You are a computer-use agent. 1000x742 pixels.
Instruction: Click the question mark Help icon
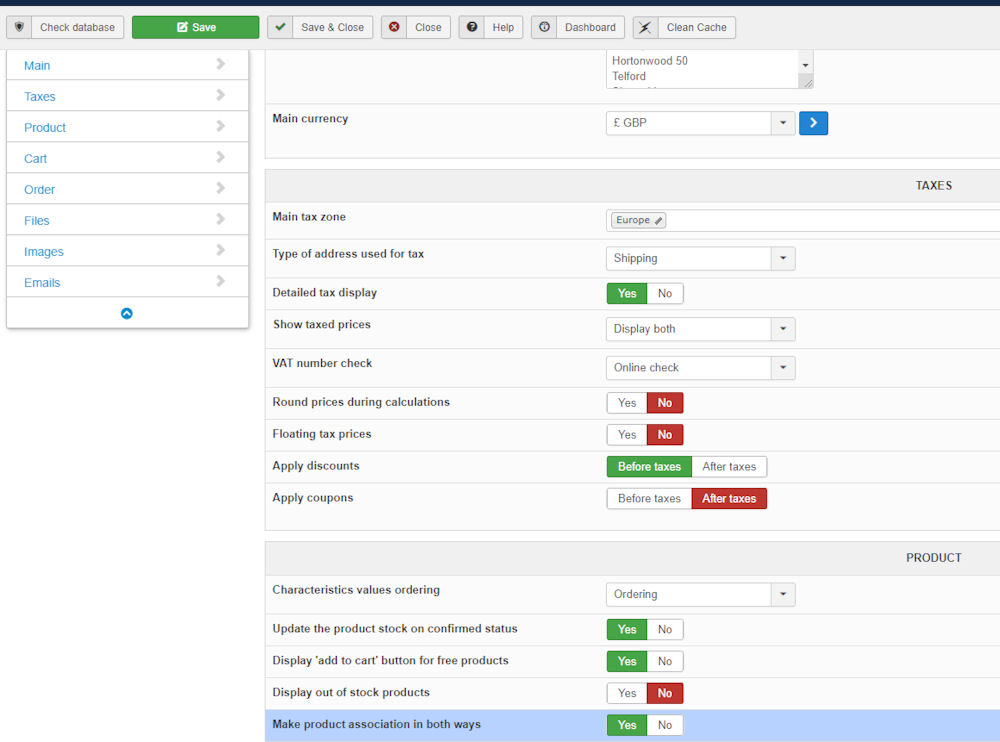[472, 27]
